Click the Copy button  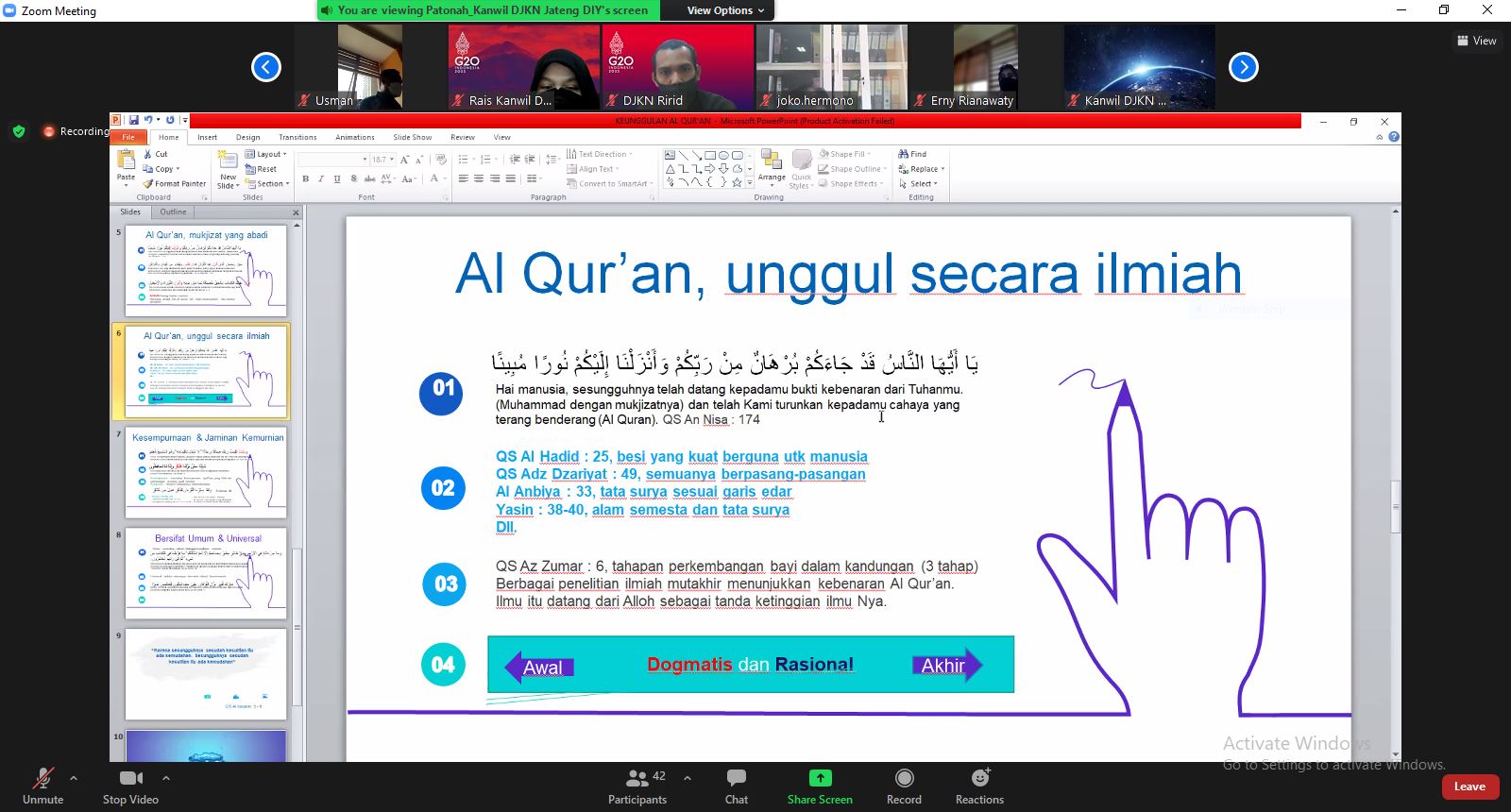pyautogui.click(x=161, y=169)
